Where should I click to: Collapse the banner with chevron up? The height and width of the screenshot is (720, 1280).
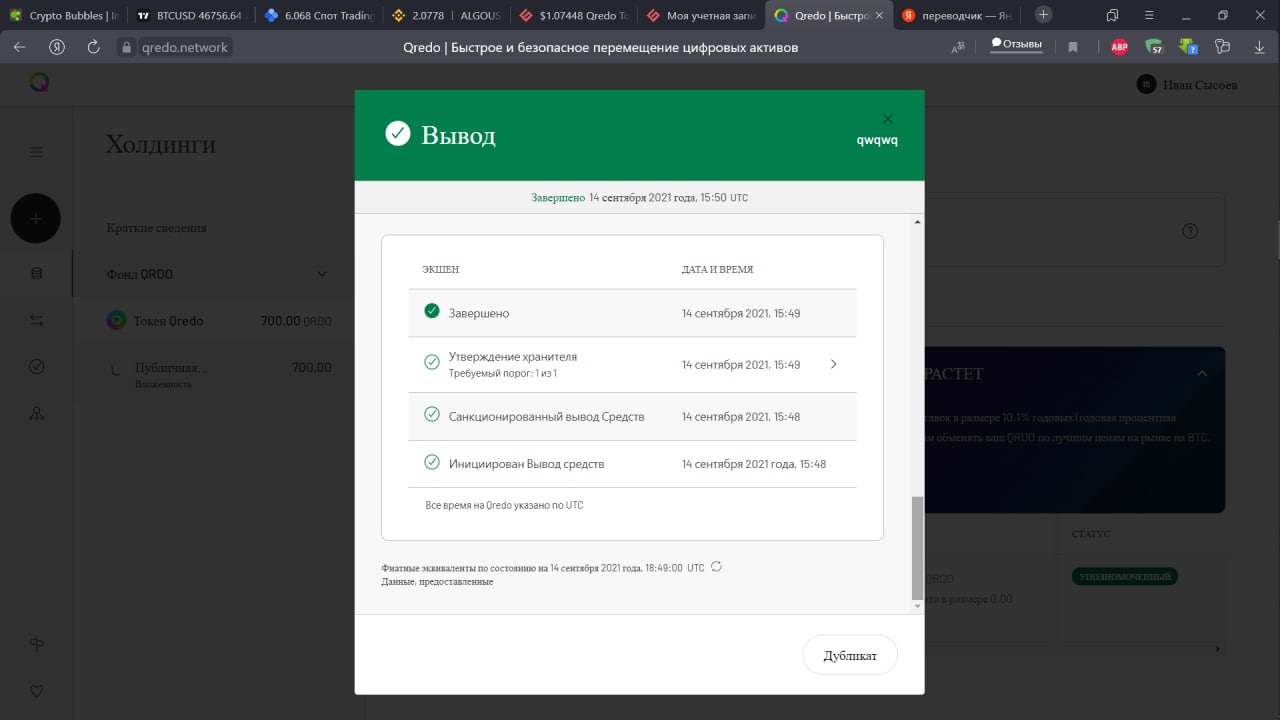(1202, 374)
